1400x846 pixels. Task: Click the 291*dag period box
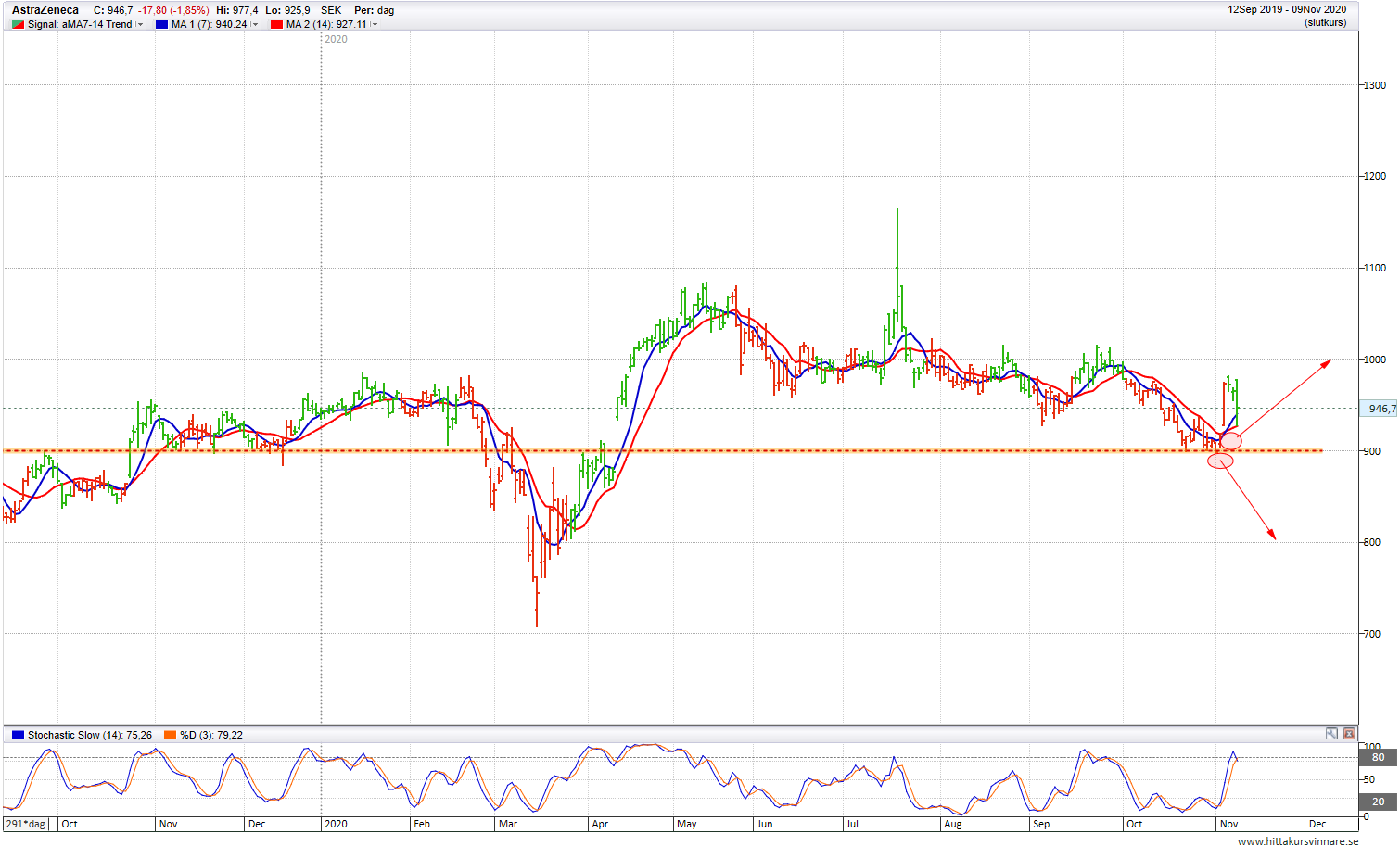26,824
